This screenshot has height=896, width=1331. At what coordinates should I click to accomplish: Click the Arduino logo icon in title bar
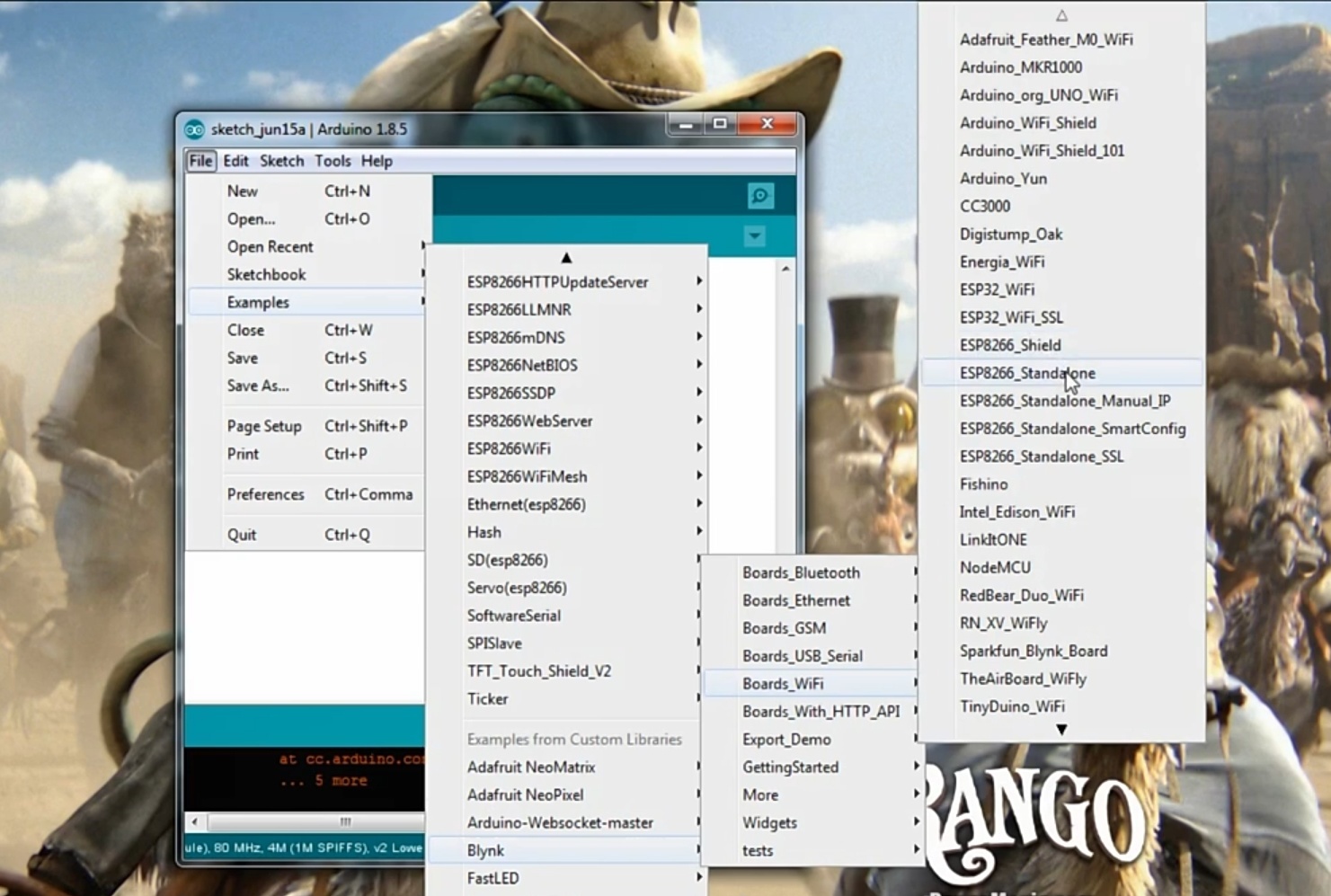pyautogui.click(x=195, y=129)
